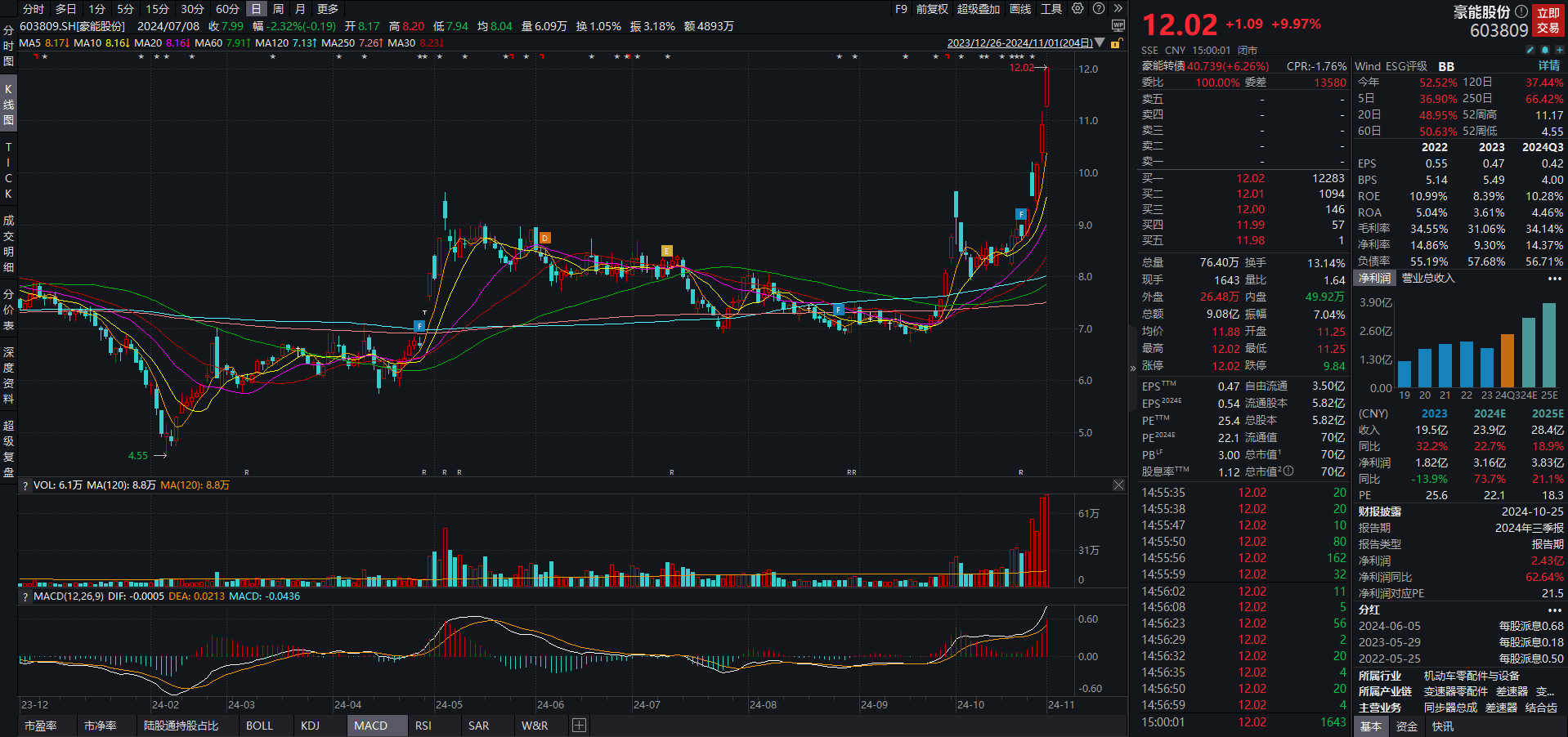Open the 工具 tools menu
The height and width of the screenshot is (737, 1568).
pyautogui.click(x=1051, y=9)
